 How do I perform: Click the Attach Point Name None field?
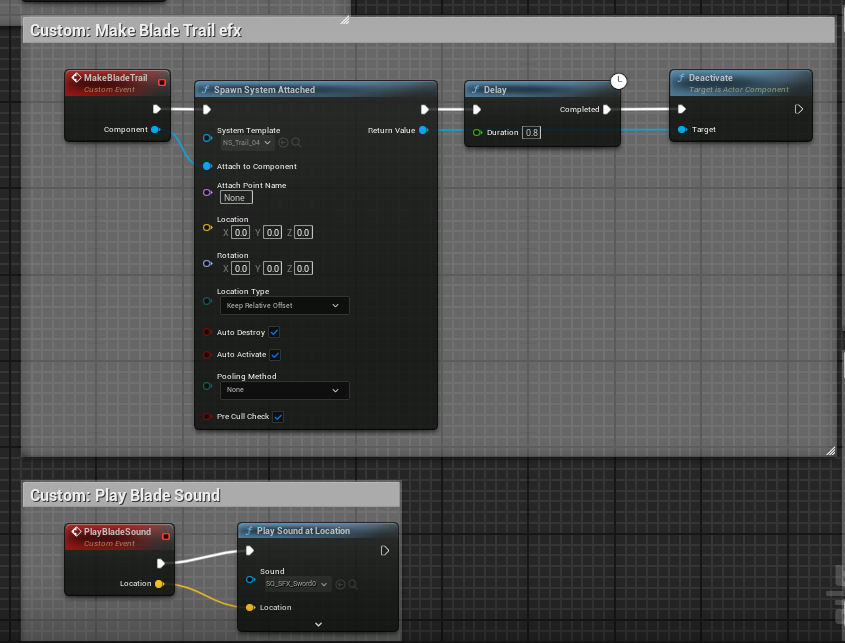[x=236, y=198]
